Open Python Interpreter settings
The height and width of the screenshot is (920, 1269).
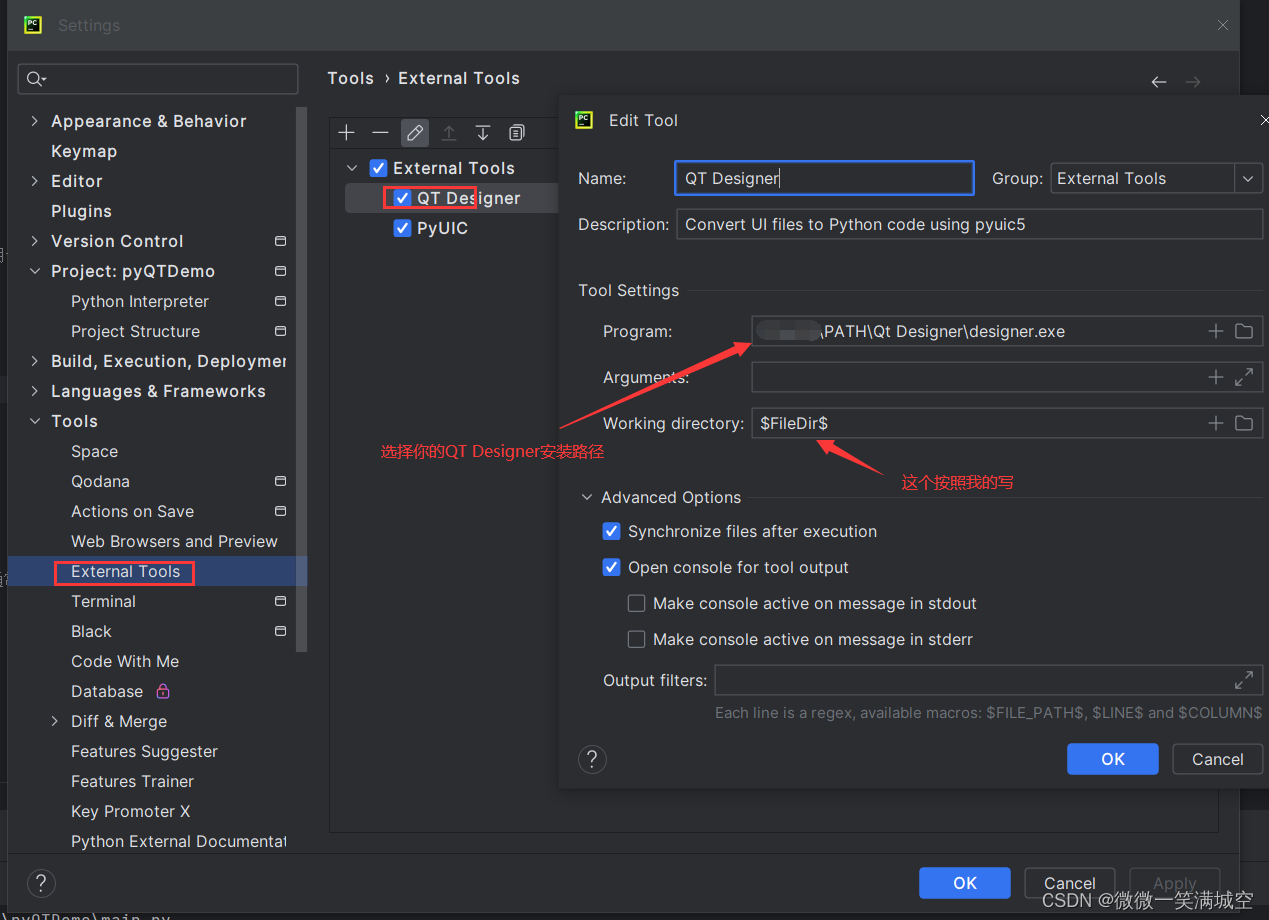point(140,301)
